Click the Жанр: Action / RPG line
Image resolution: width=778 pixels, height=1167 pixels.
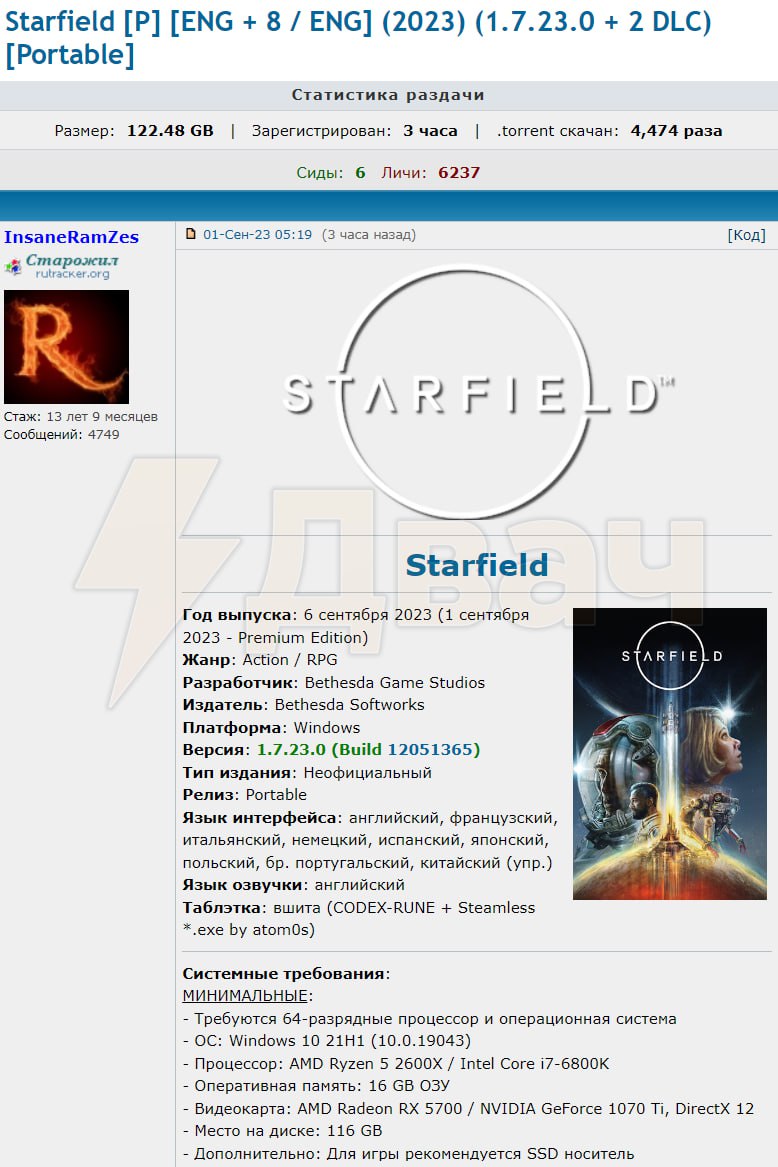click(260, 660)
